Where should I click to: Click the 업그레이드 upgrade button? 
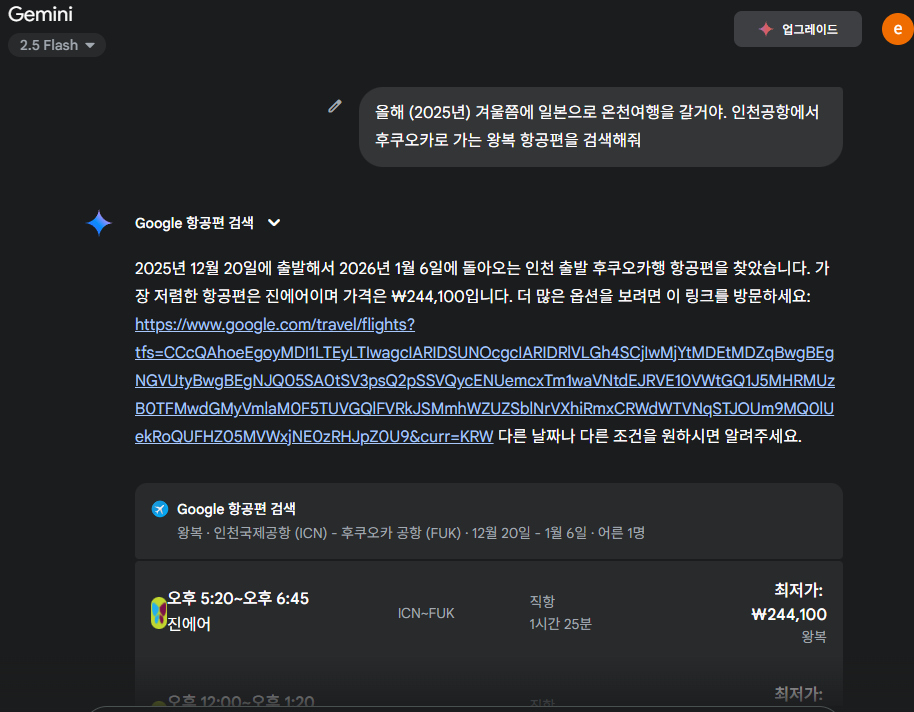click(797, 29)
